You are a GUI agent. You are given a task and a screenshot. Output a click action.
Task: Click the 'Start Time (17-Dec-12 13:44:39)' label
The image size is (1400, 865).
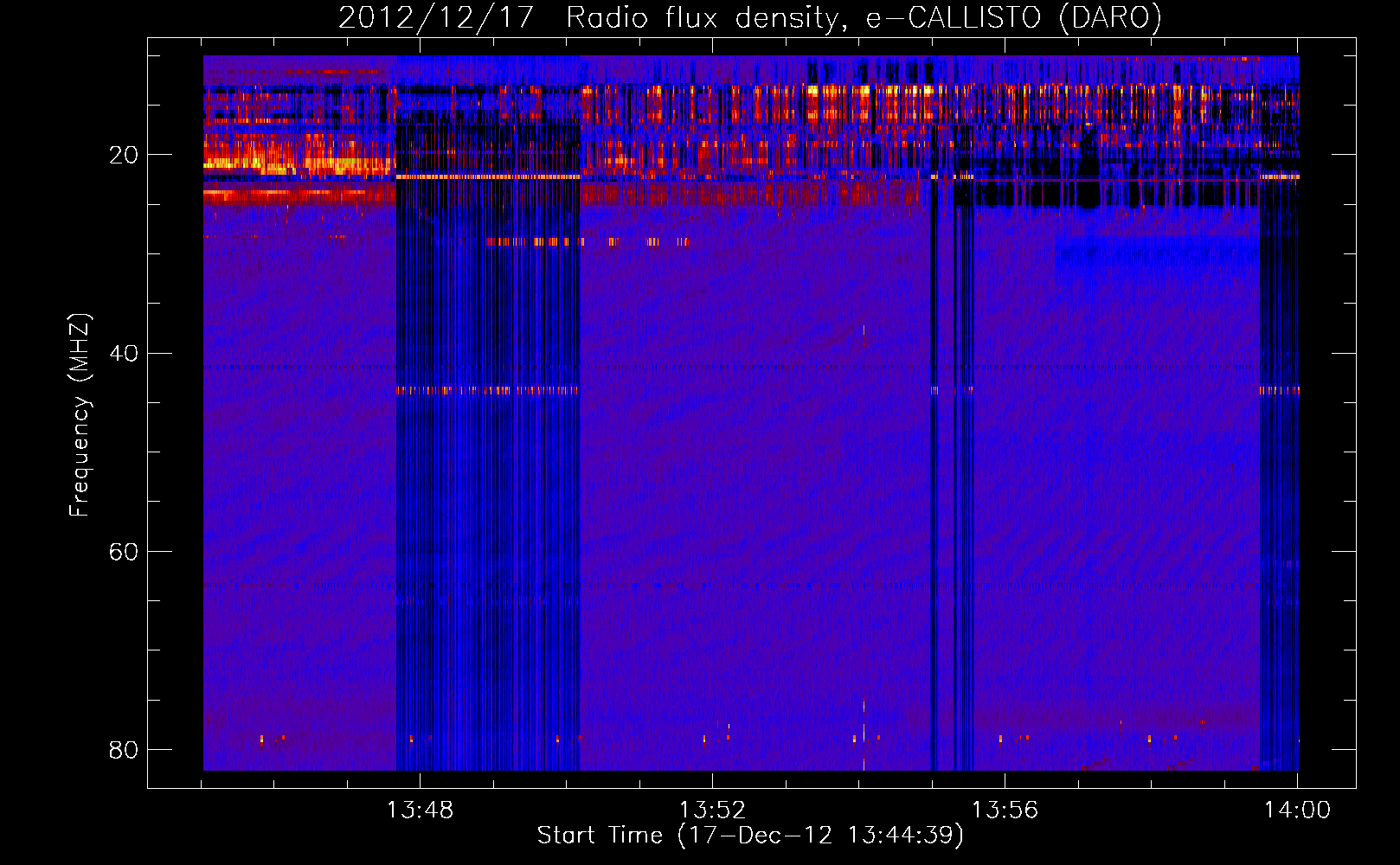[x=750, y=836]
